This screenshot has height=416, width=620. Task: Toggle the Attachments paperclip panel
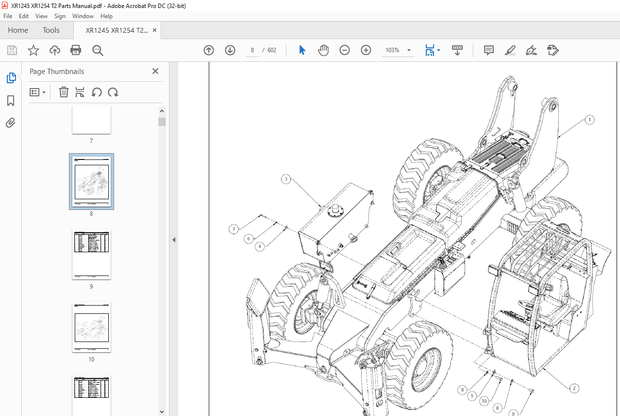pyautogui.click(x=11, y=123)
